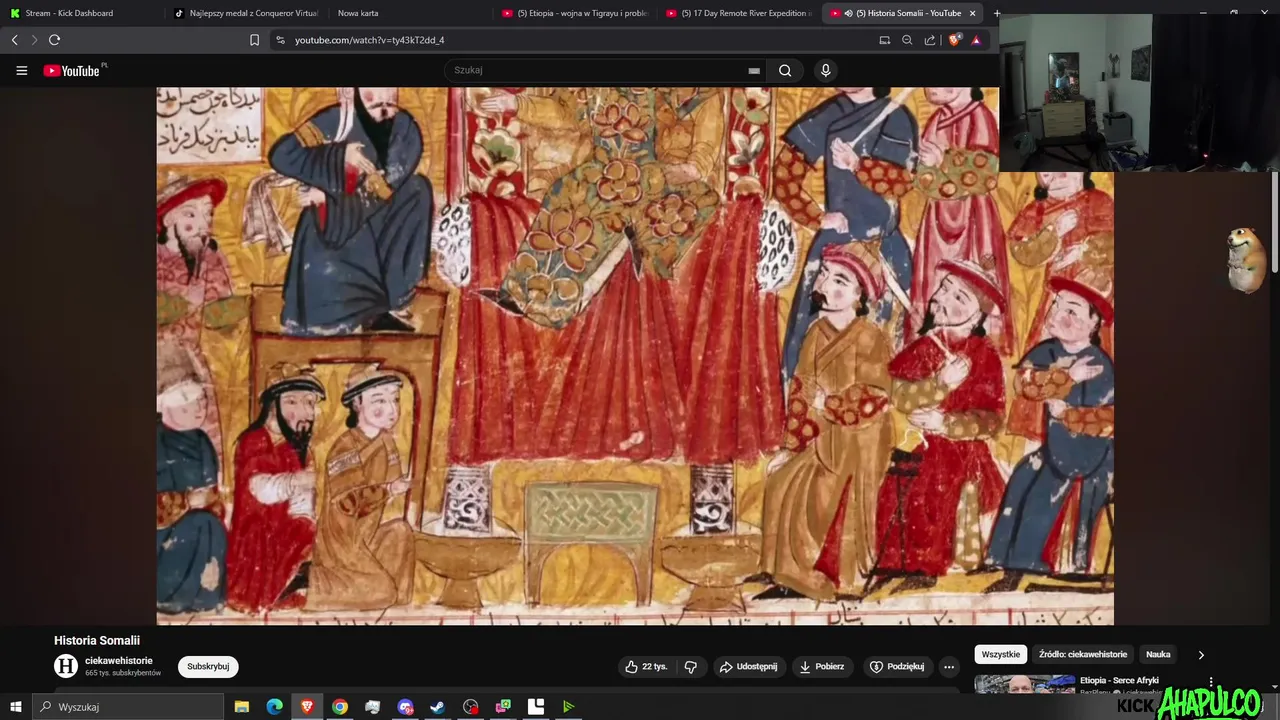Open ciekawehistorie channel link

click(x=119, y=660)
